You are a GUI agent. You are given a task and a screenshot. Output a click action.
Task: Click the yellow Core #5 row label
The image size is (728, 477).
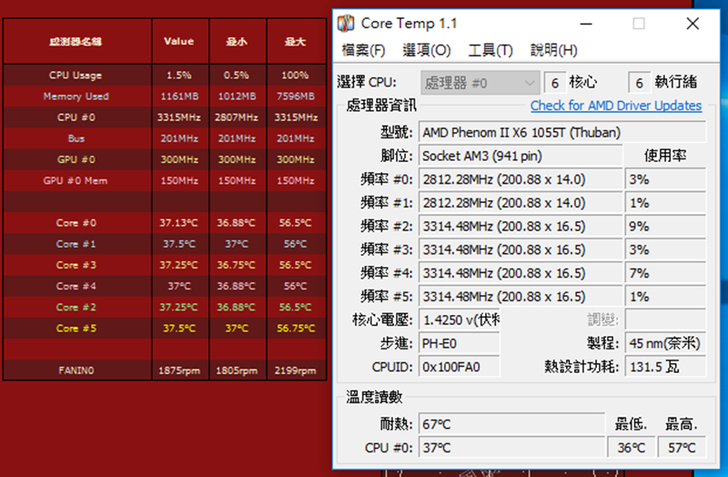click(76, 328)
